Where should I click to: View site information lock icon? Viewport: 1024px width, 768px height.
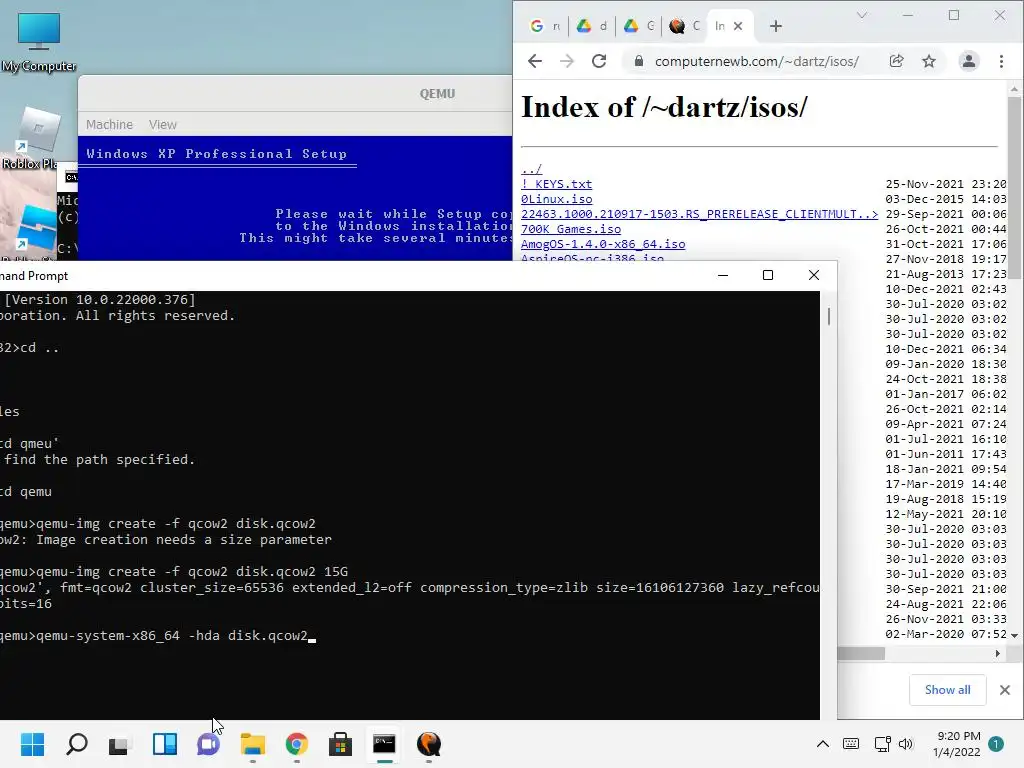click(x=639, y=61)
